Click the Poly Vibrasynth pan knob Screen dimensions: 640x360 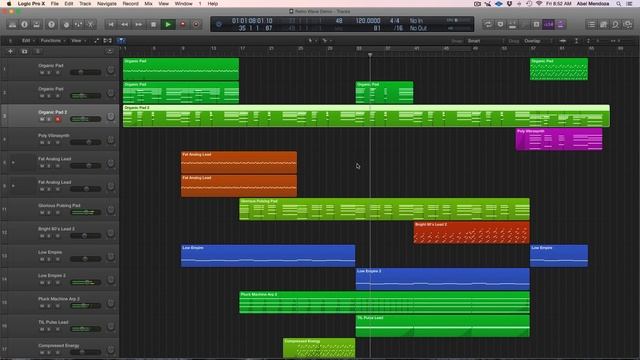coord(111,140)
